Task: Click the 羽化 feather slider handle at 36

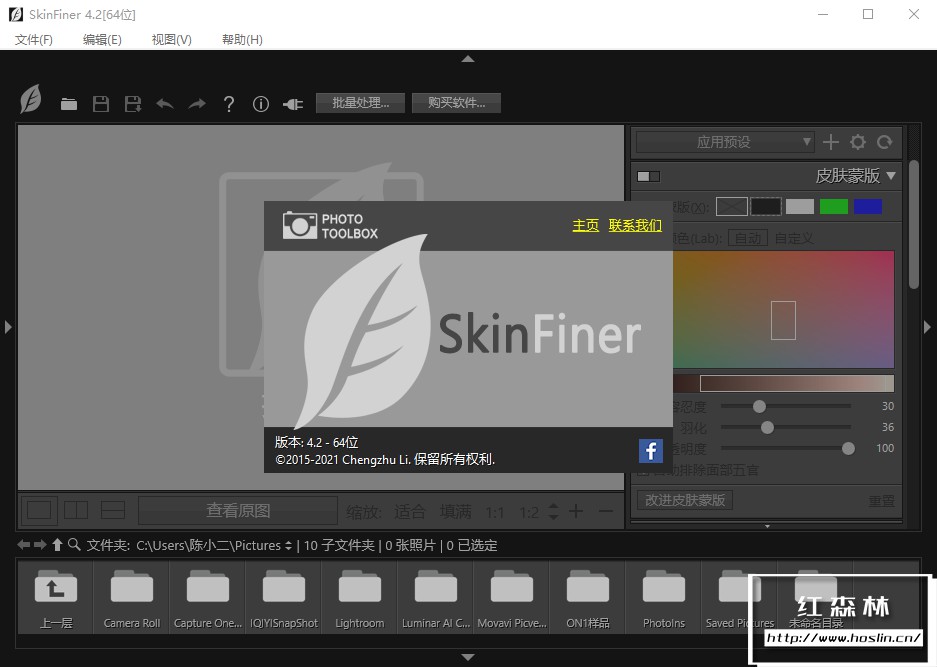Action: [767, 427]
